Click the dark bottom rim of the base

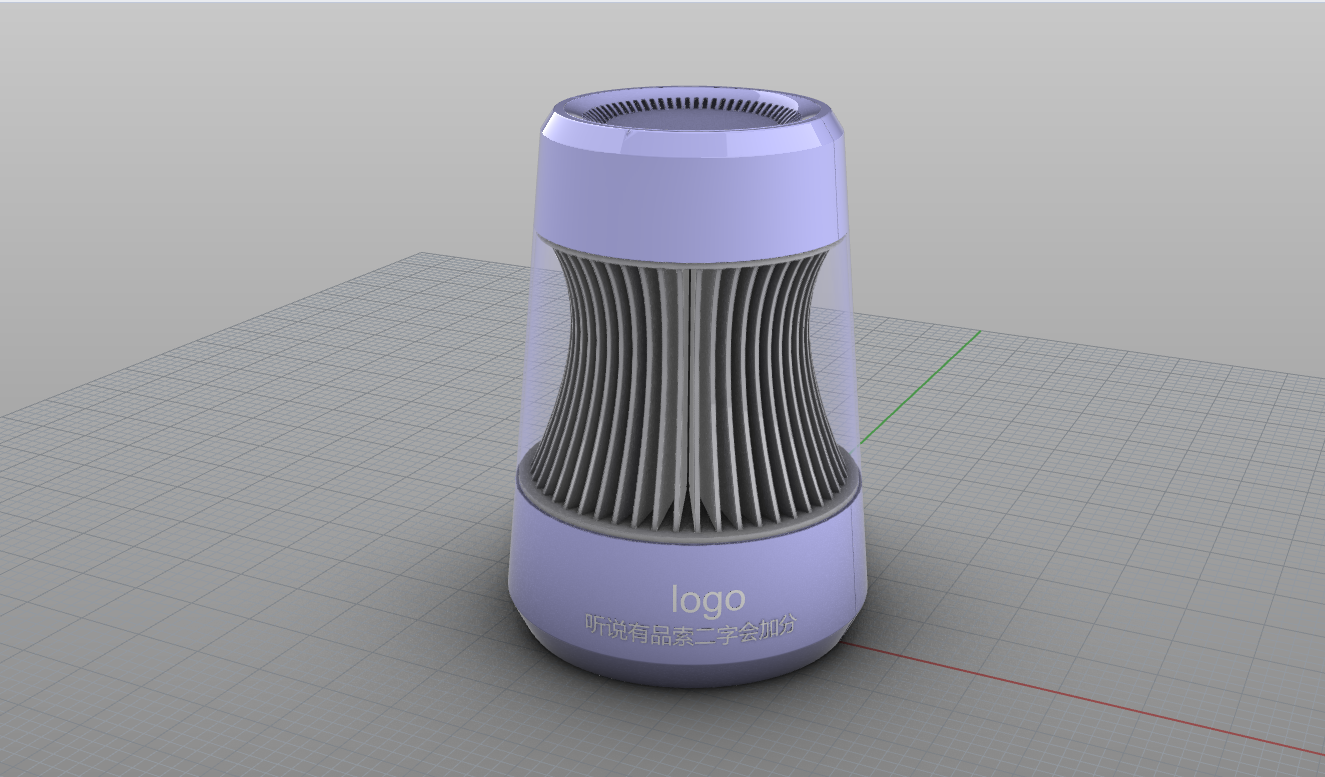pyautogui.click(x=690, y=680)
